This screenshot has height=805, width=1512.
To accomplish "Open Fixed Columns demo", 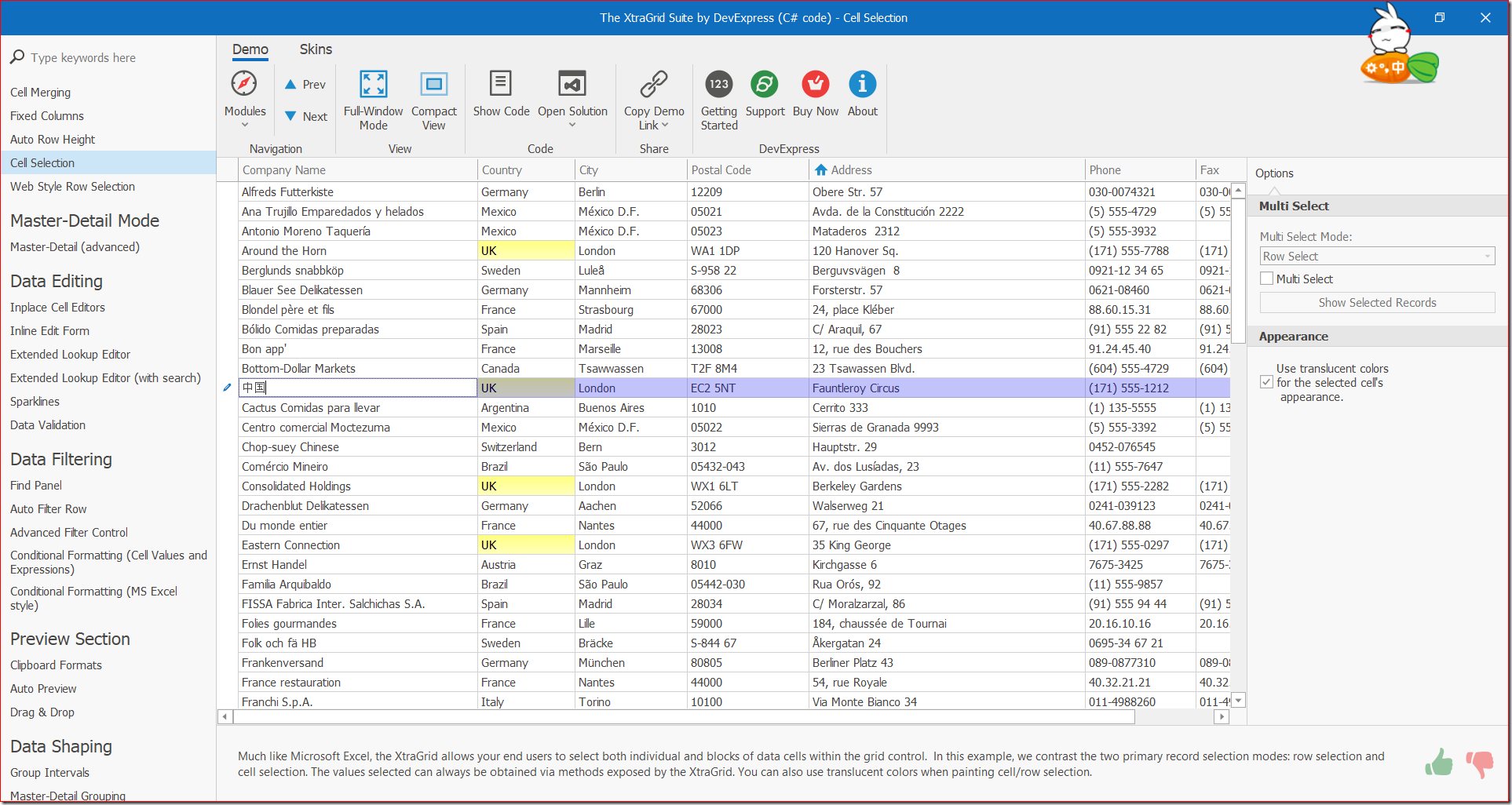I will pyautogui.click(x=47, y=116).
